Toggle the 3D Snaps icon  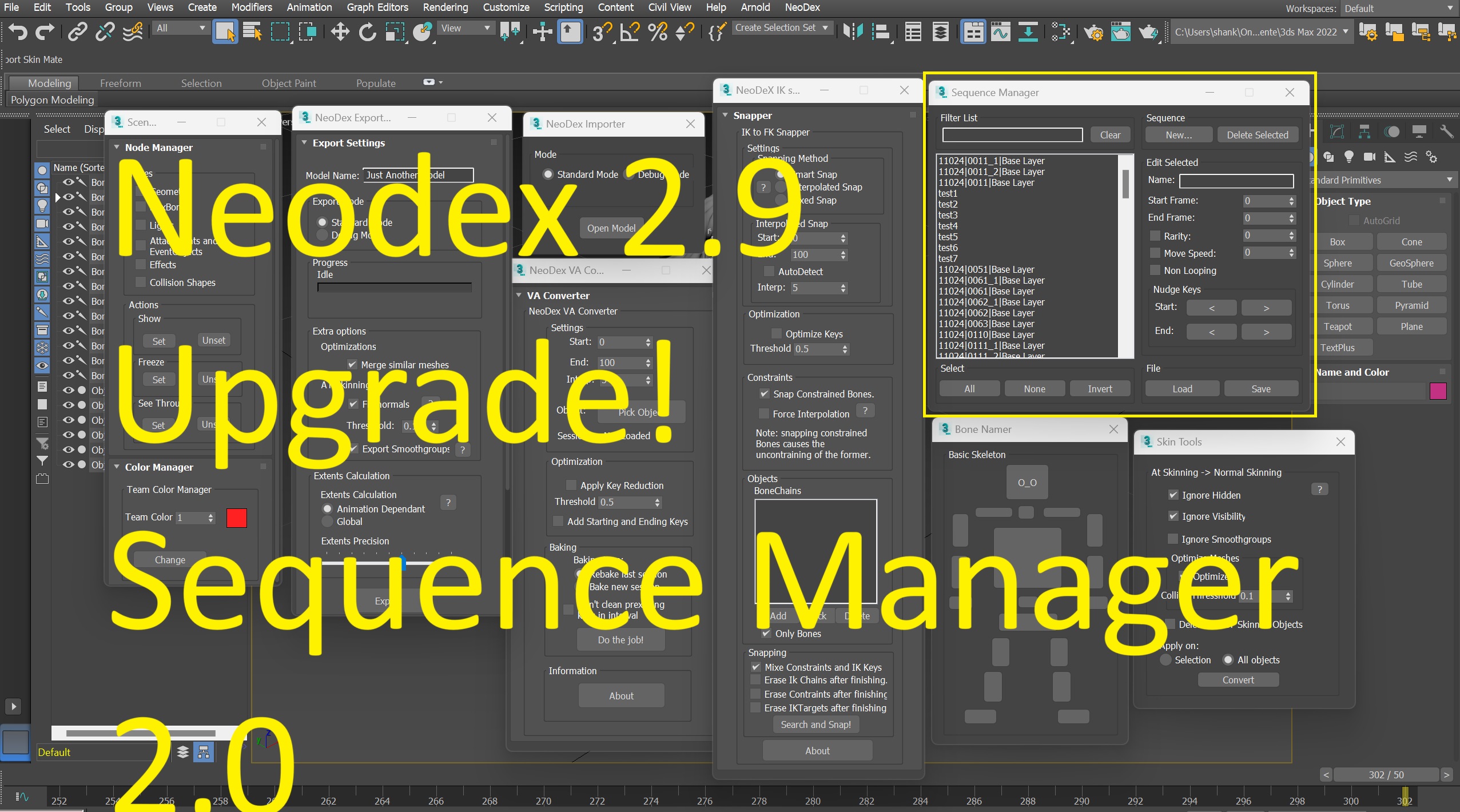602,31
